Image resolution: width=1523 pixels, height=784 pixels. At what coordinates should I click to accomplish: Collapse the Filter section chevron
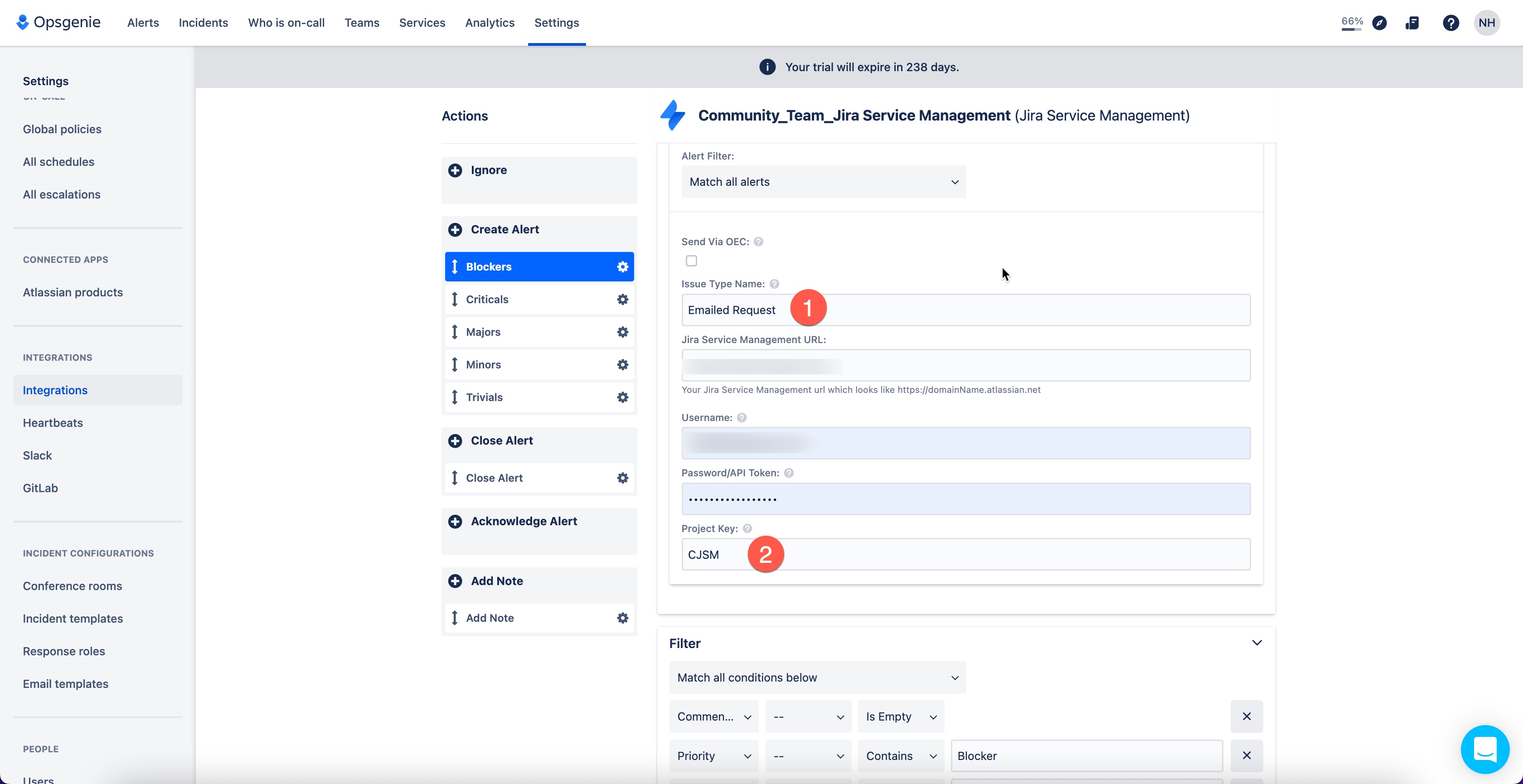click(1257, 643)
